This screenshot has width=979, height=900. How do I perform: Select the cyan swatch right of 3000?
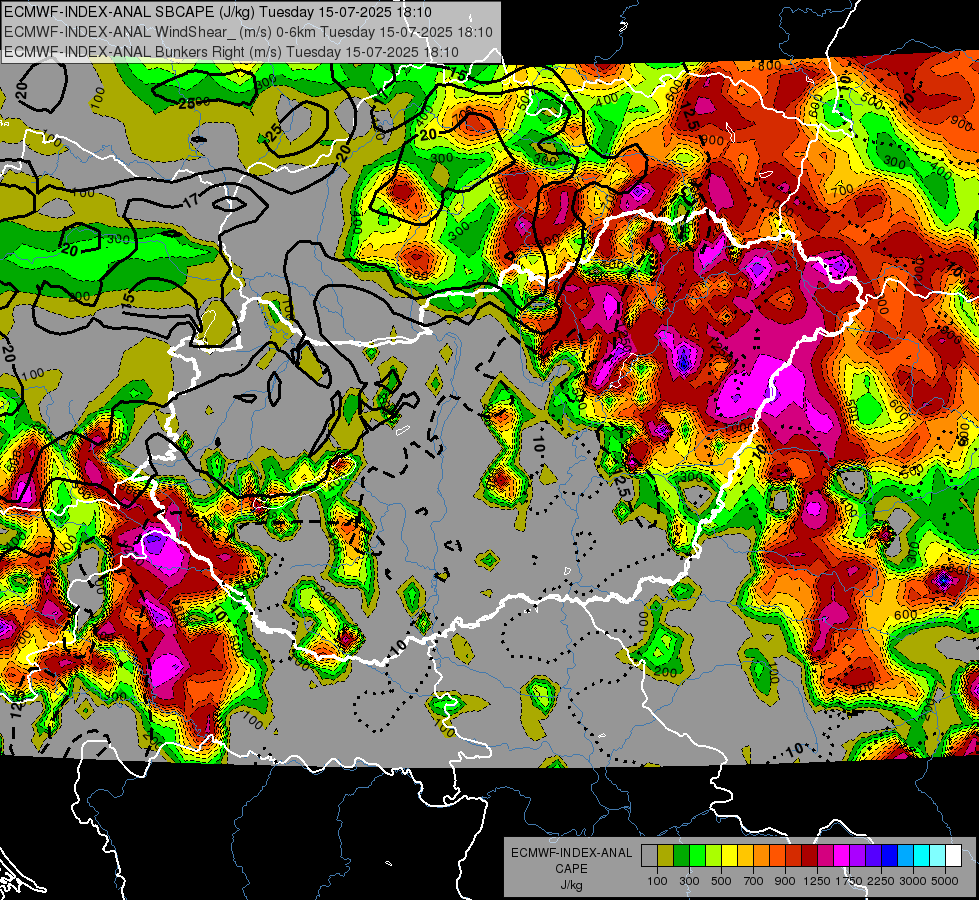(922, 855)
